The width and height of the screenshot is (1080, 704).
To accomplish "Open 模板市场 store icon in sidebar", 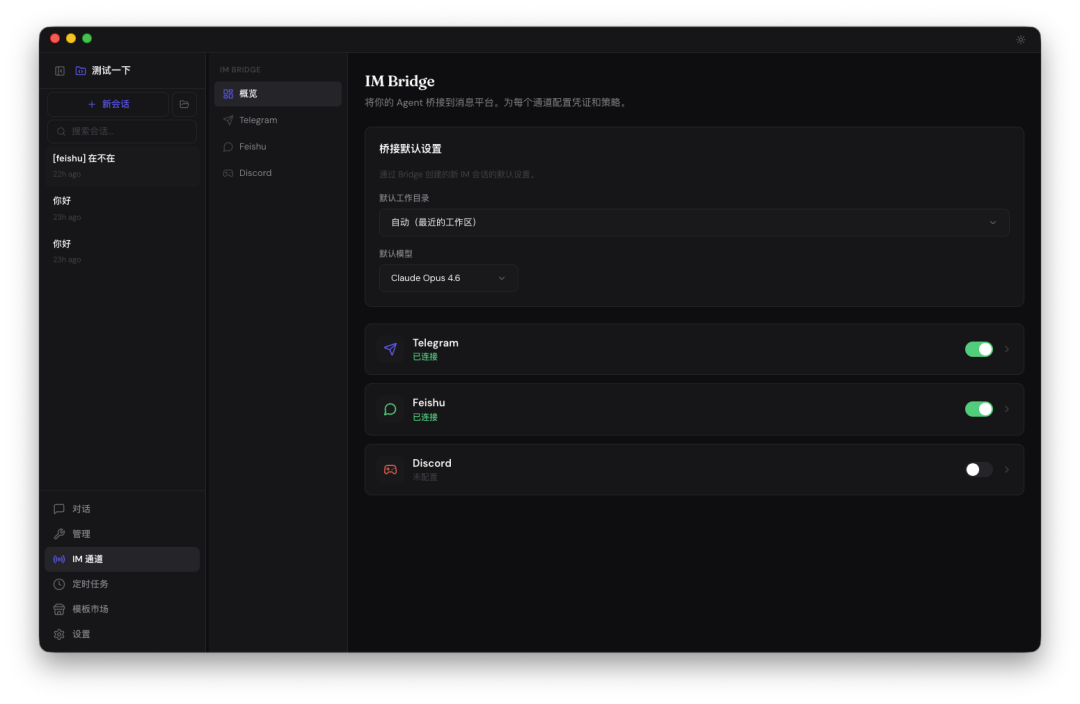I will coord(60,609).
